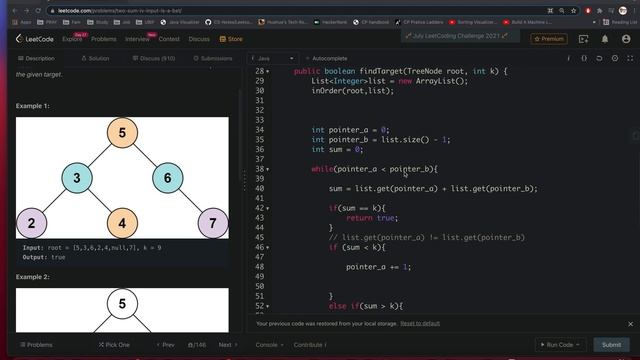Open the LeetCode user account icon
640x360 pixels.
click(x=626, y=39)
